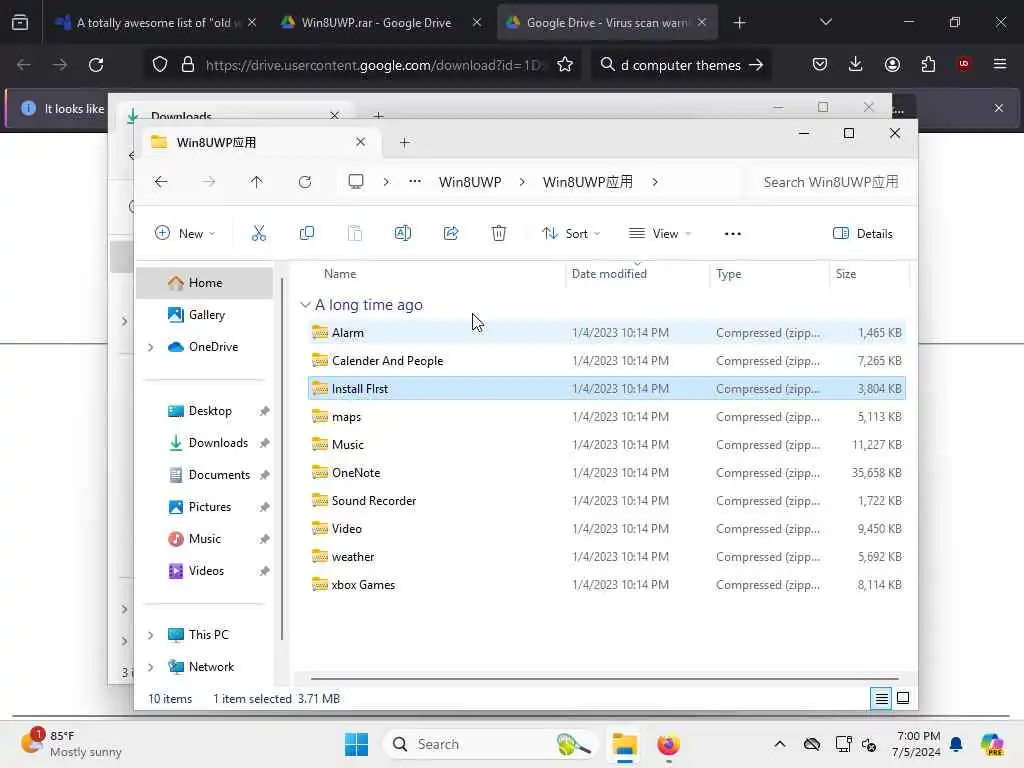Viewport: 1024px width, 768px height.
Task: Bookmark this page with the star icon
Action: coord(565,65)
